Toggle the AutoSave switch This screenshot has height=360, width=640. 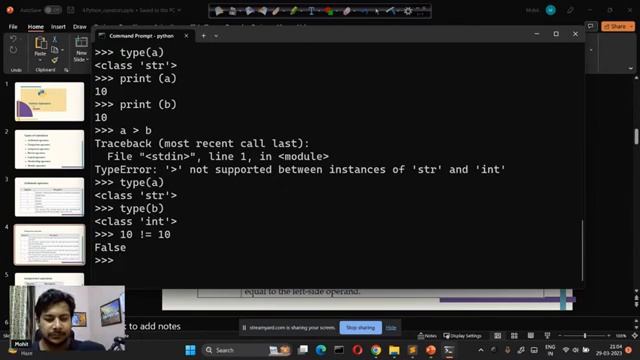click(53, 10)
